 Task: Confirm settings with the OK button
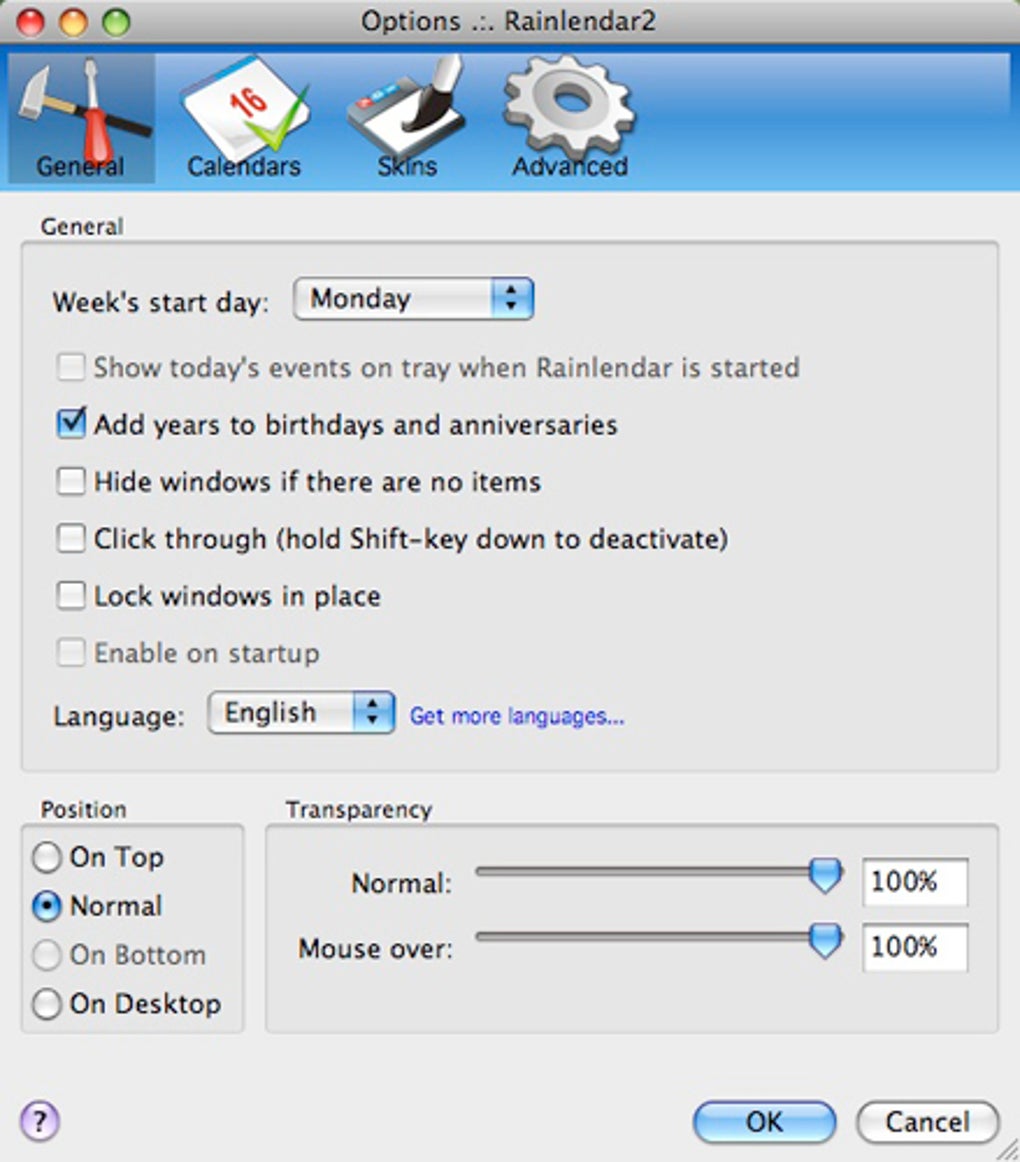coord(764,1122)
